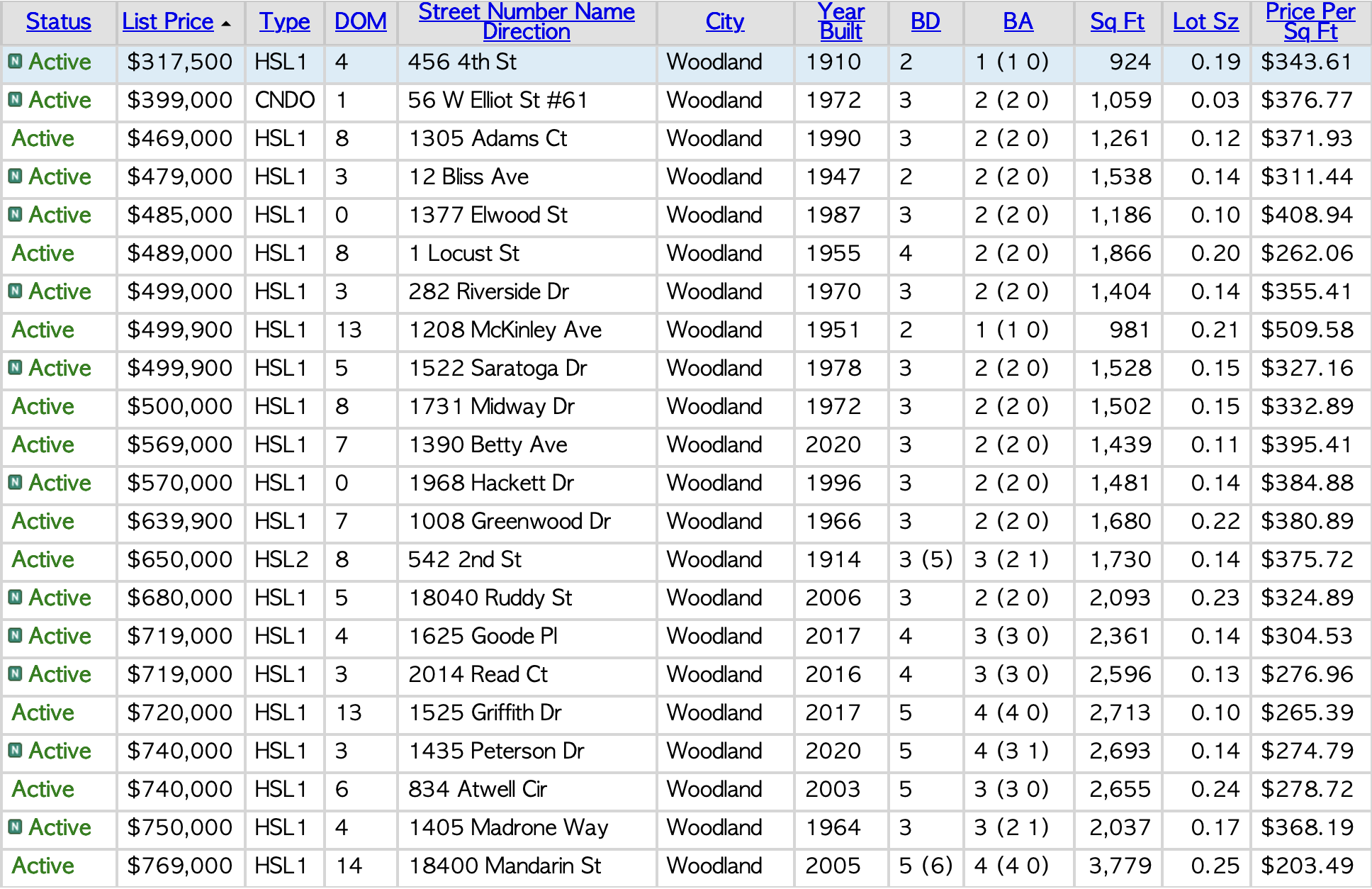Click the new-listing icon on 1405 Madrone Way row
Viewport: 1372px width, 889px height.
pos(15,827)
